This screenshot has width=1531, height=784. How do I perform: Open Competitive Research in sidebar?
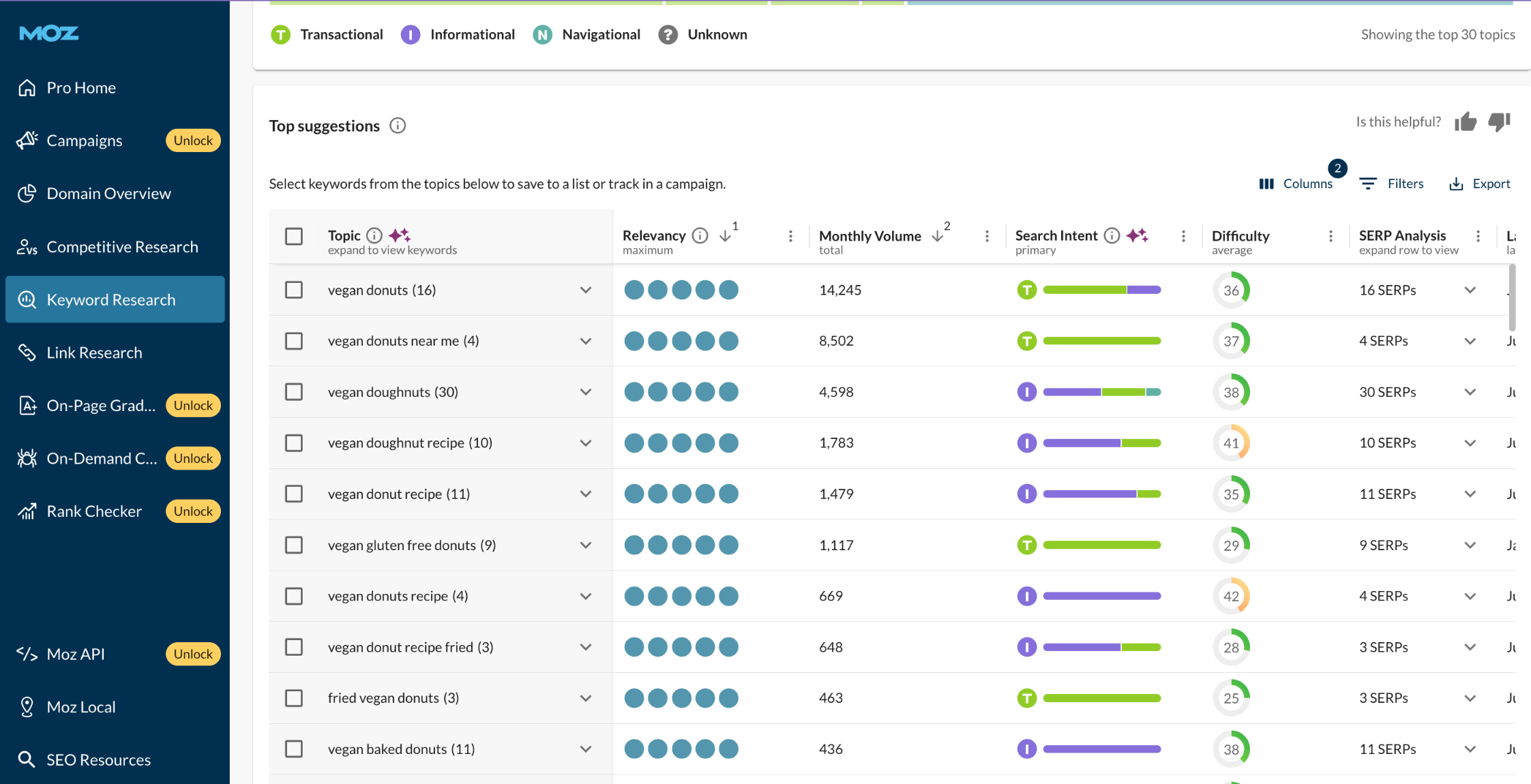(x=115, y=247)
